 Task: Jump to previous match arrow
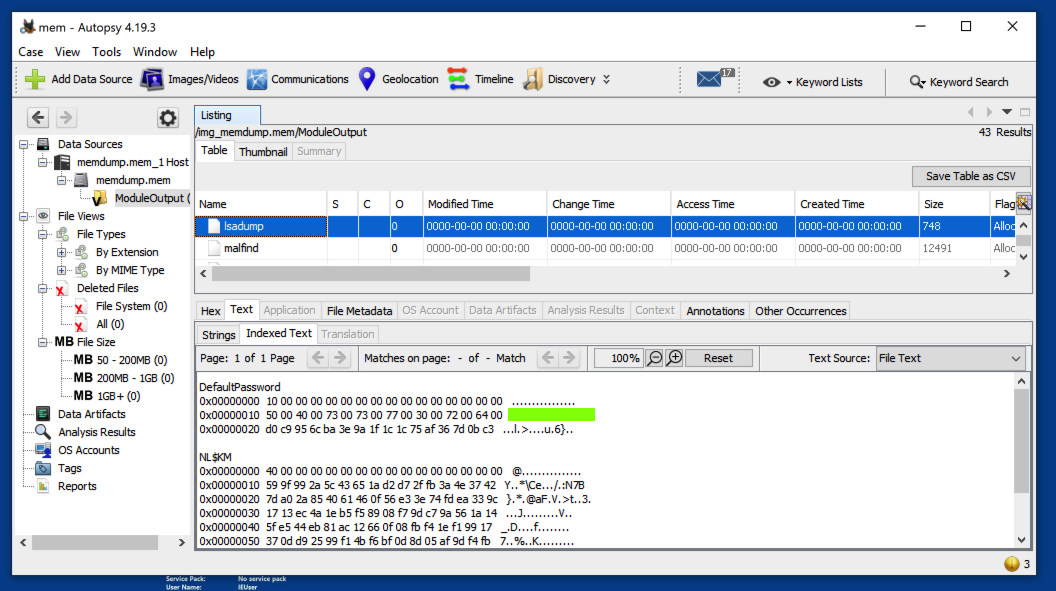pos(548,358)
